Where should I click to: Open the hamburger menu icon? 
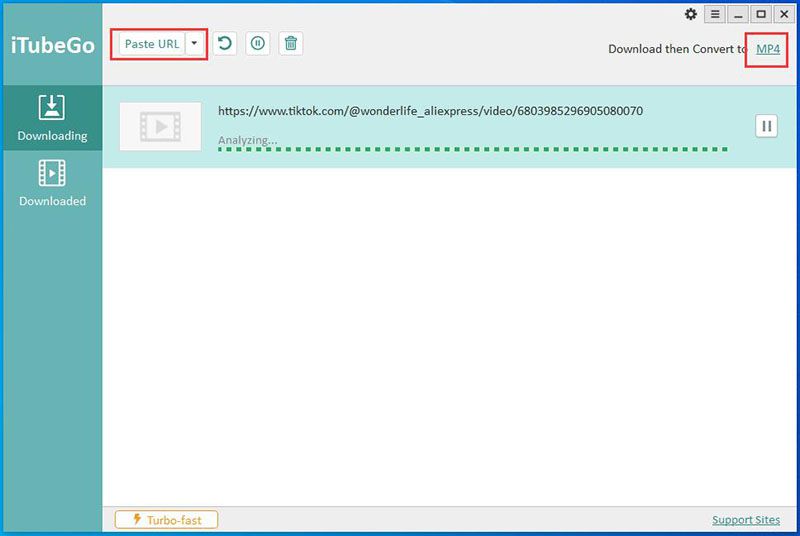(x=715, y=14)
